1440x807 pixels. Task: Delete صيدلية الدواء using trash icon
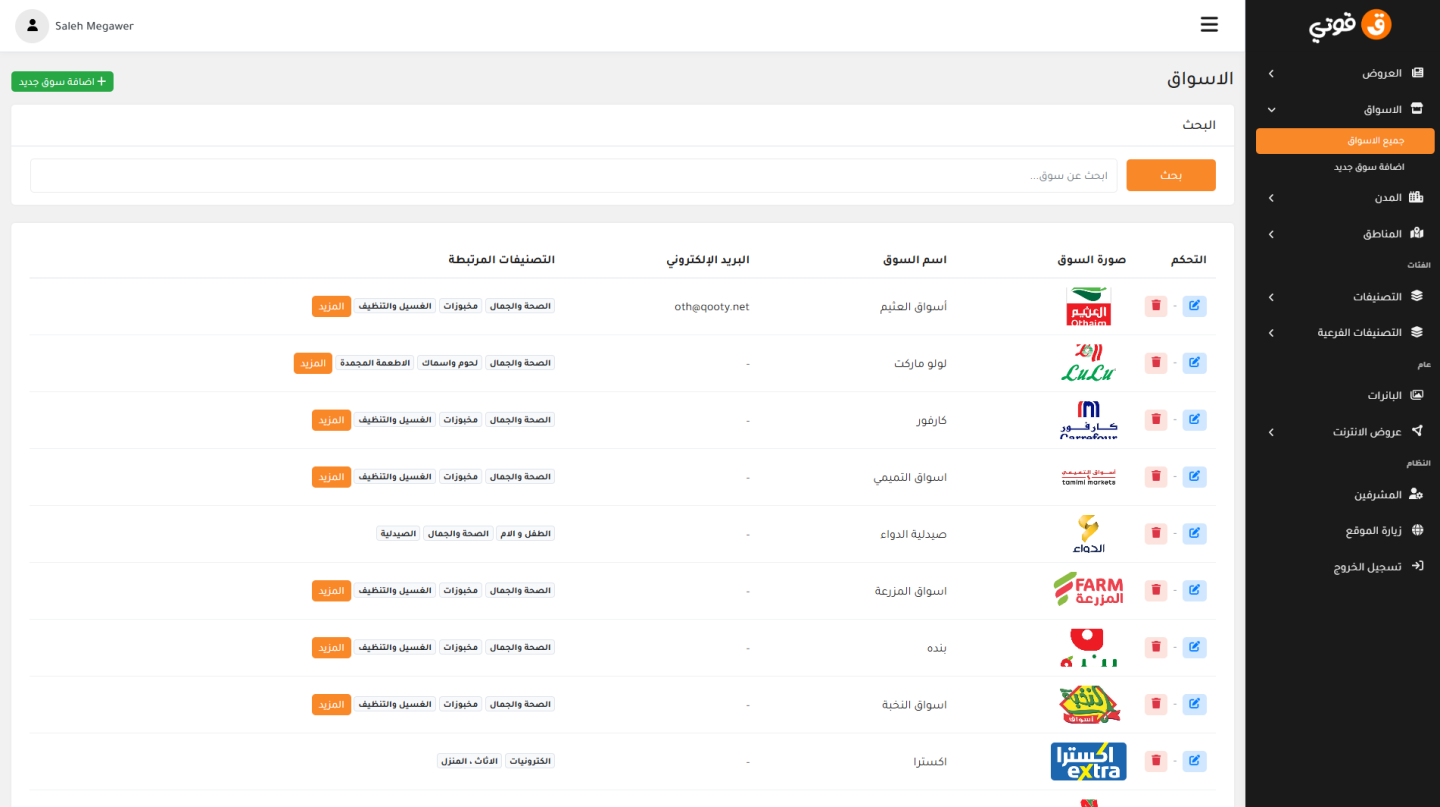click(1156, 534)
